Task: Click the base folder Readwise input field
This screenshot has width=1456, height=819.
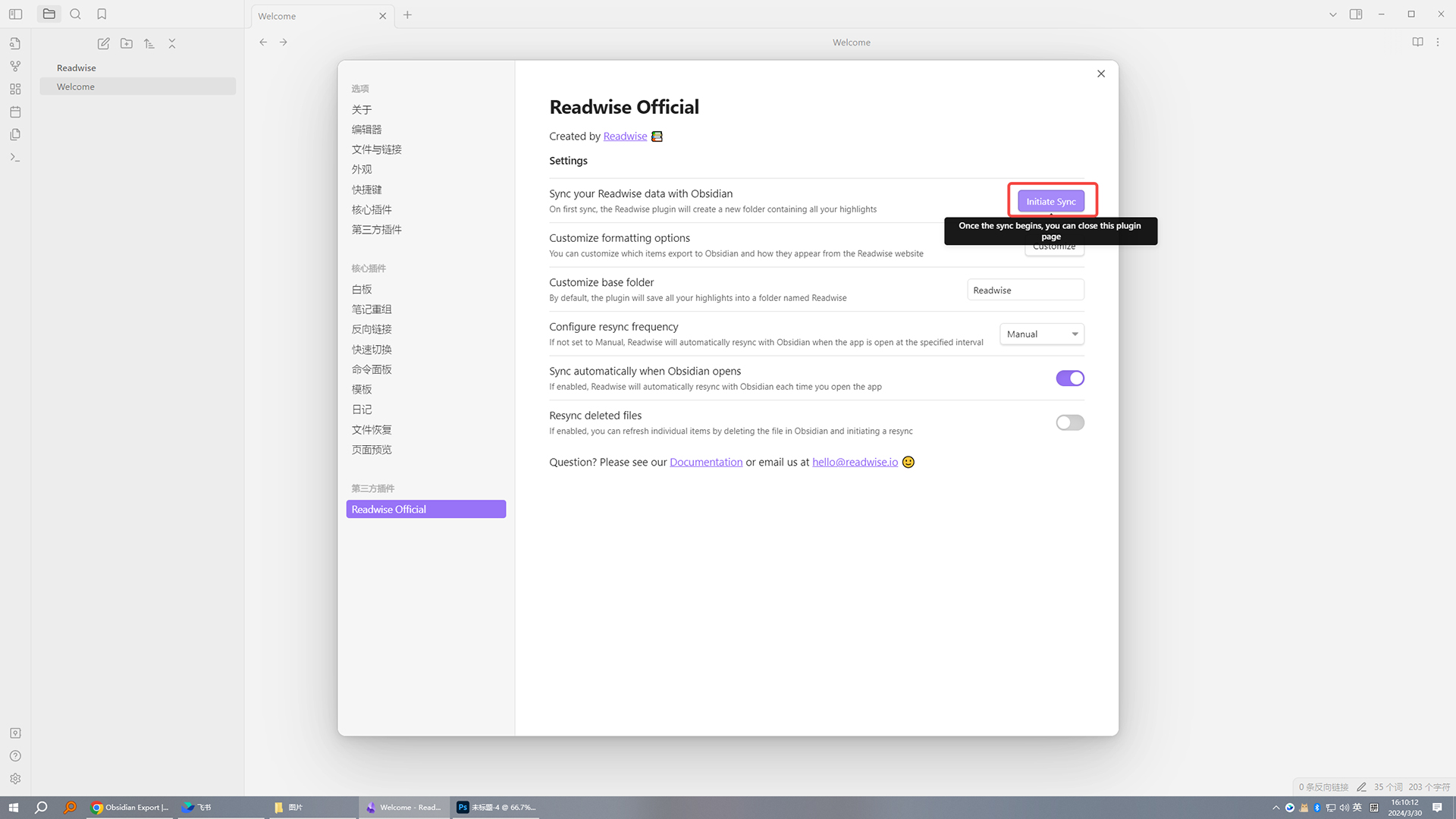Action: [1025, 290]
